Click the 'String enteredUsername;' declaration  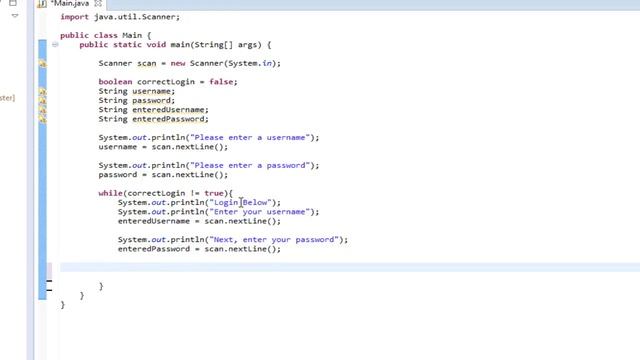tap(153, 110)
